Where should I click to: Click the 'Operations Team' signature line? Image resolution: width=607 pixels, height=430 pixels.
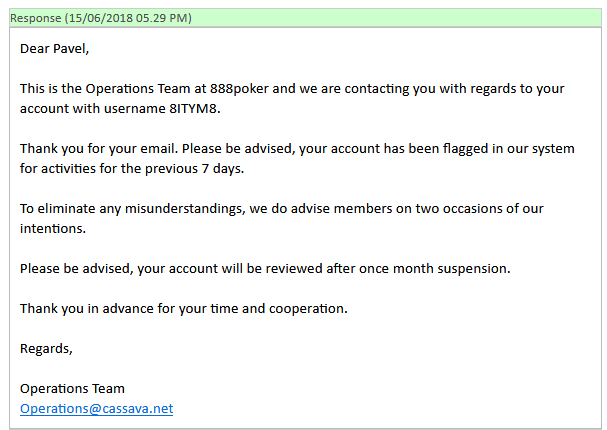[x=72, y=388]
